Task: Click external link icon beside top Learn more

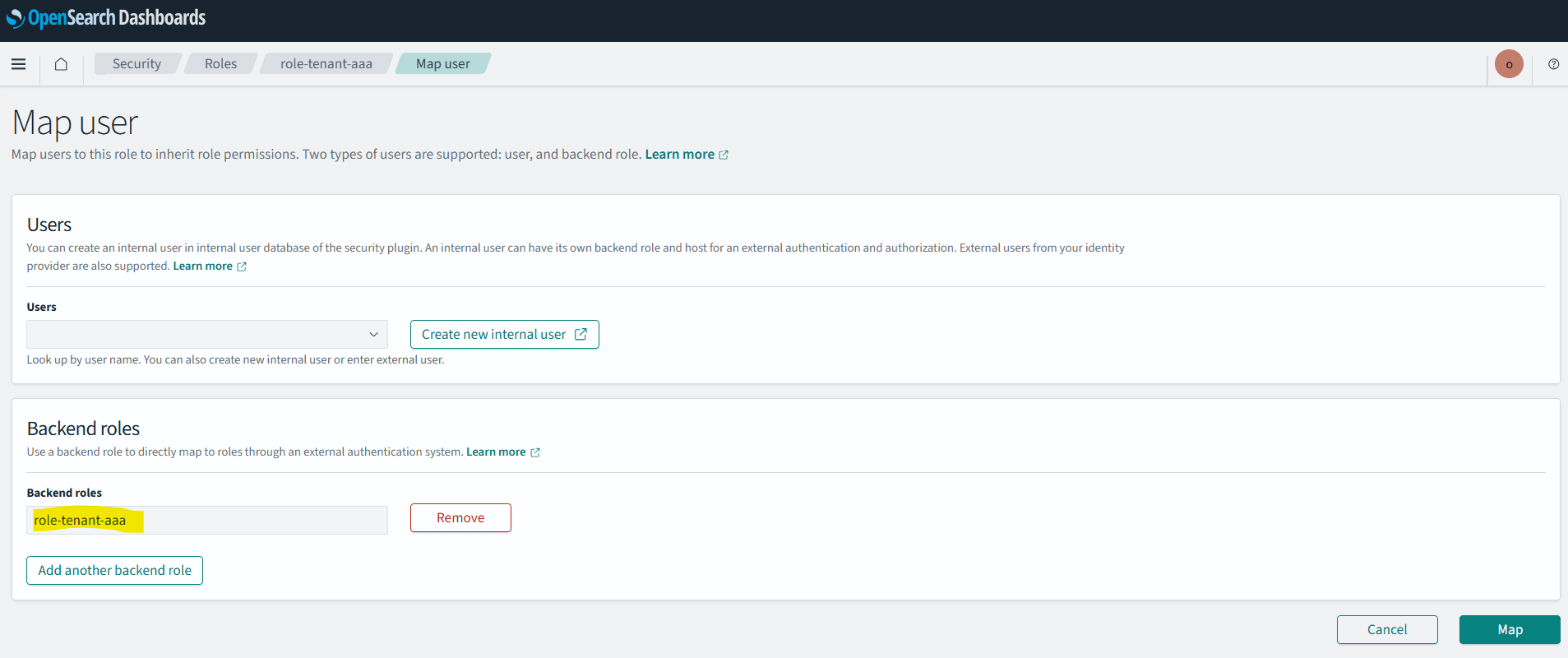Action: click(x=724, y=155)
